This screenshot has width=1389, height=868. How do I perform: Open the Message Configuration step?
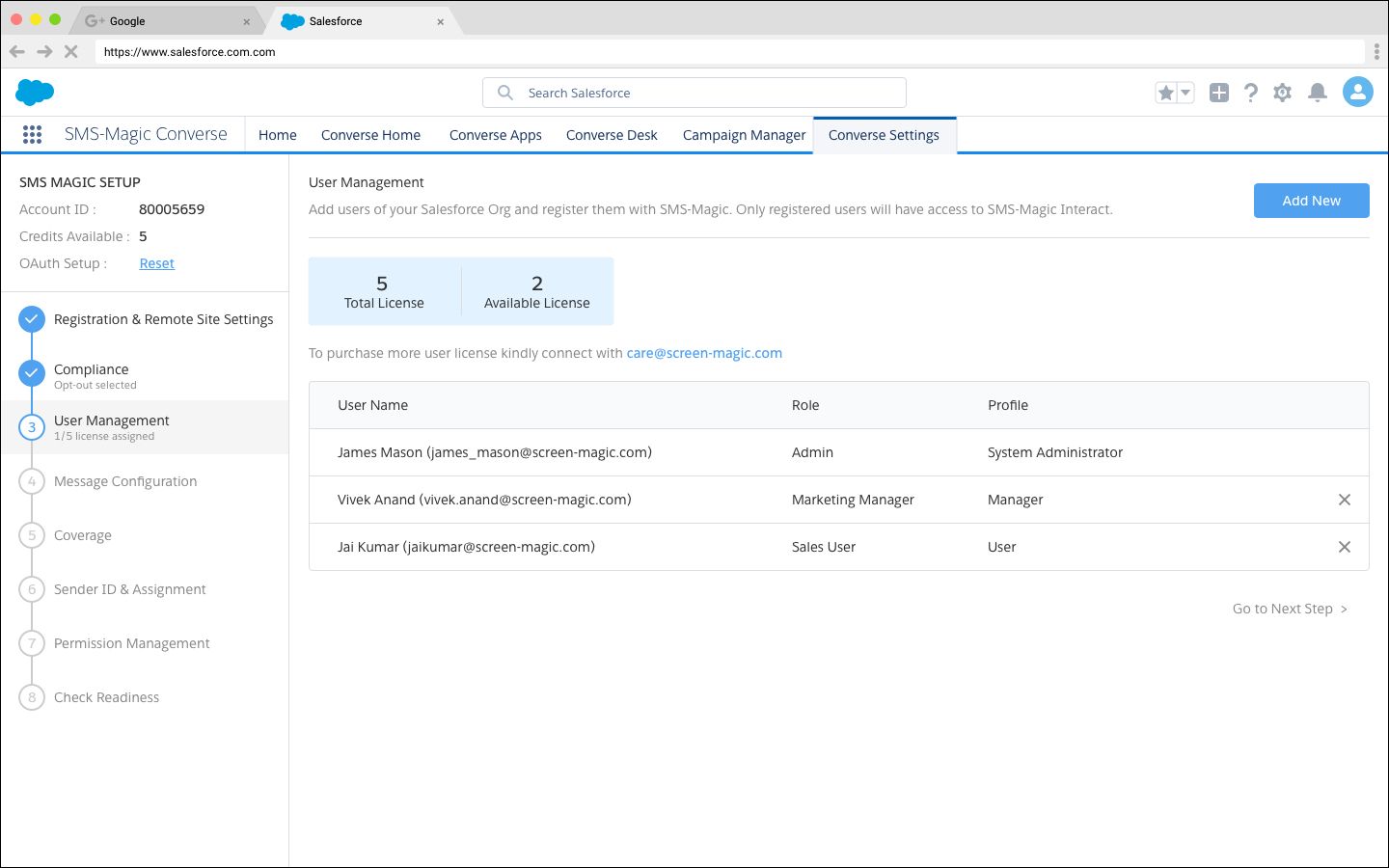[x=125, y=481]
